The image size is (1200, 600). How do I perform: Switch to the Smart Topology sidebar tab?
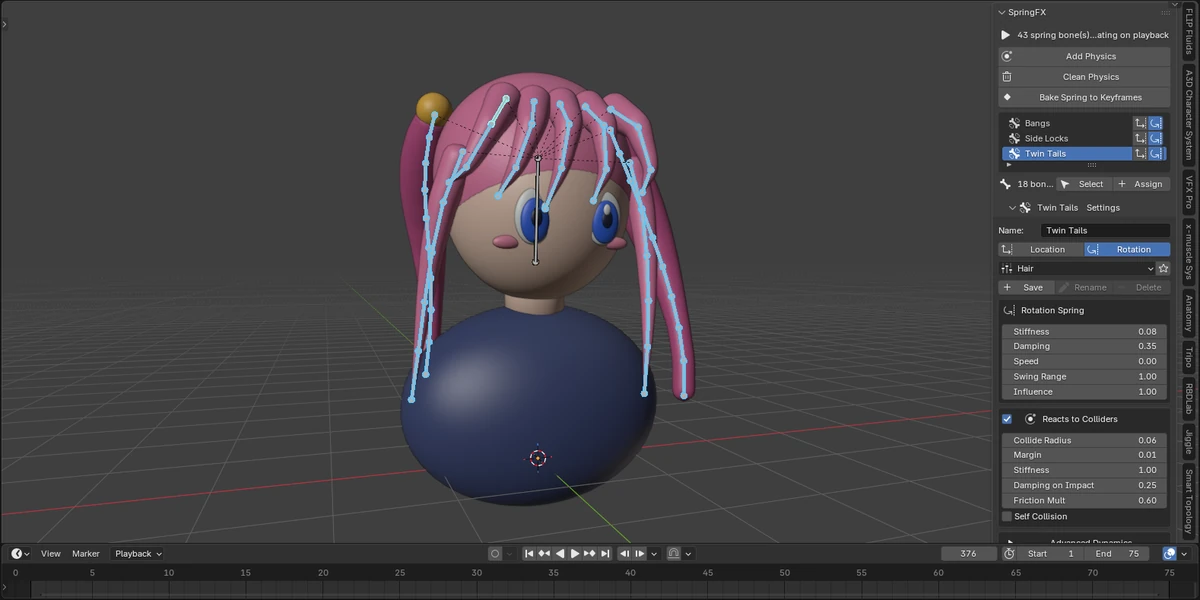[x=1189, y=502]
